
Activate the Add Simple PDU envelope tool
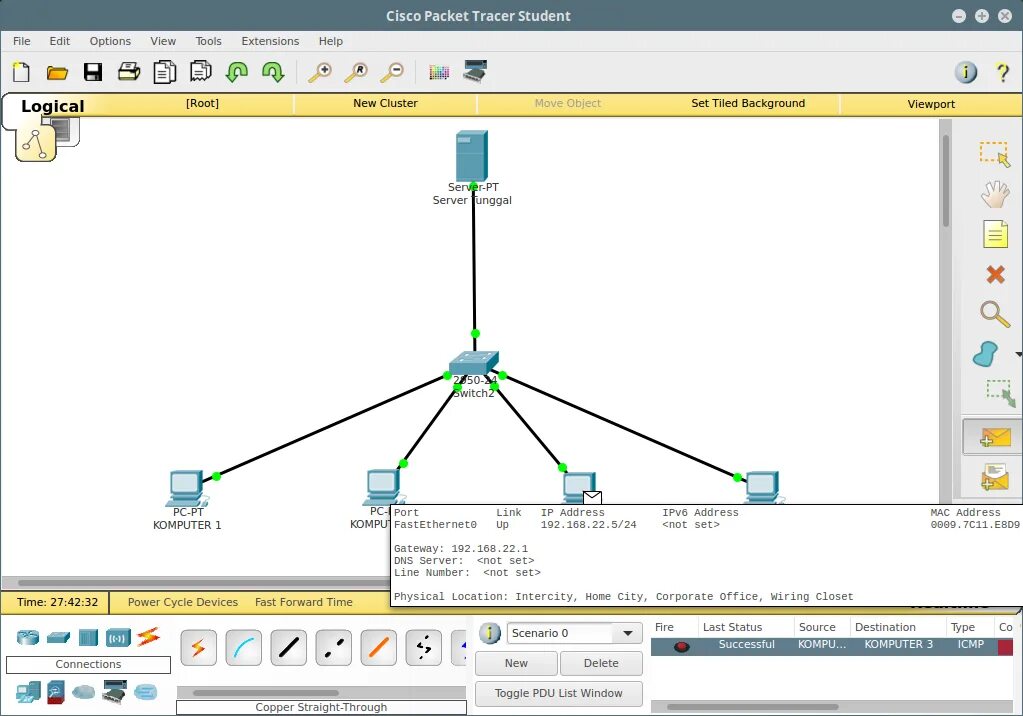[995, 437]
